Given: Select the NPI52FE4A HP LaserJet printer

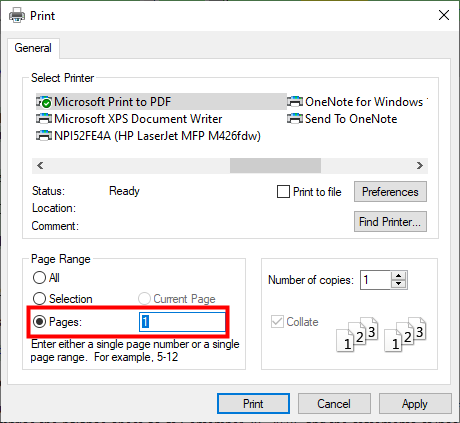Looking at the screenshot, I should click(x=148, y=136).
